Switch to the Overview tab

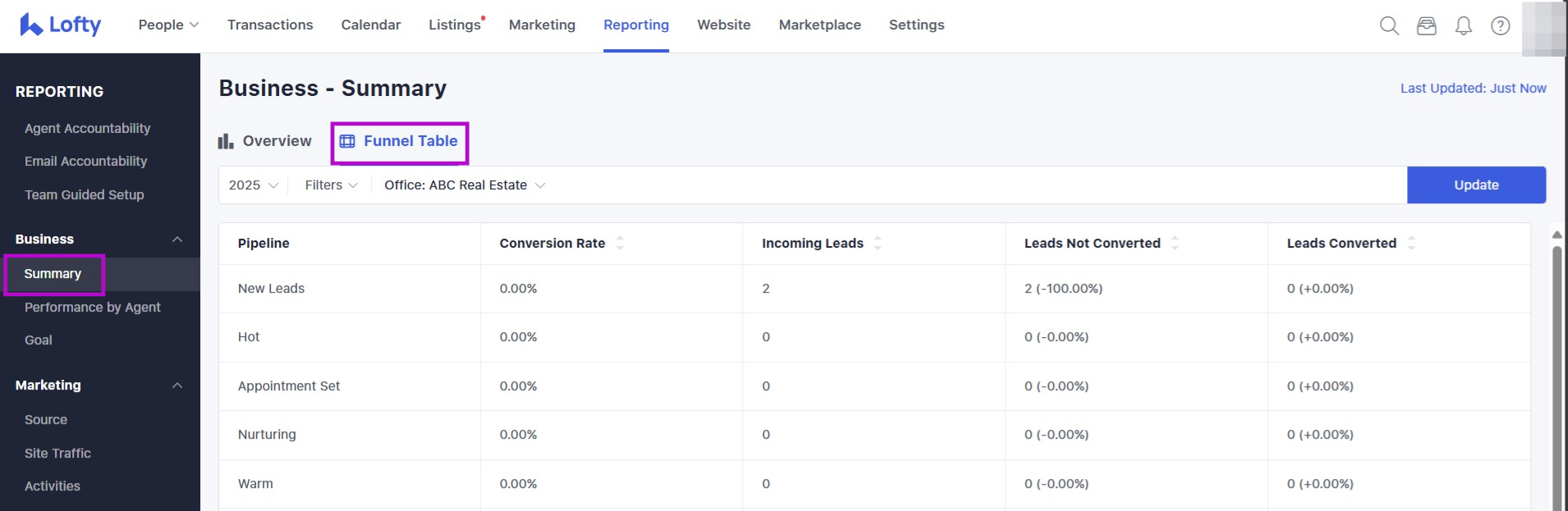265,141
